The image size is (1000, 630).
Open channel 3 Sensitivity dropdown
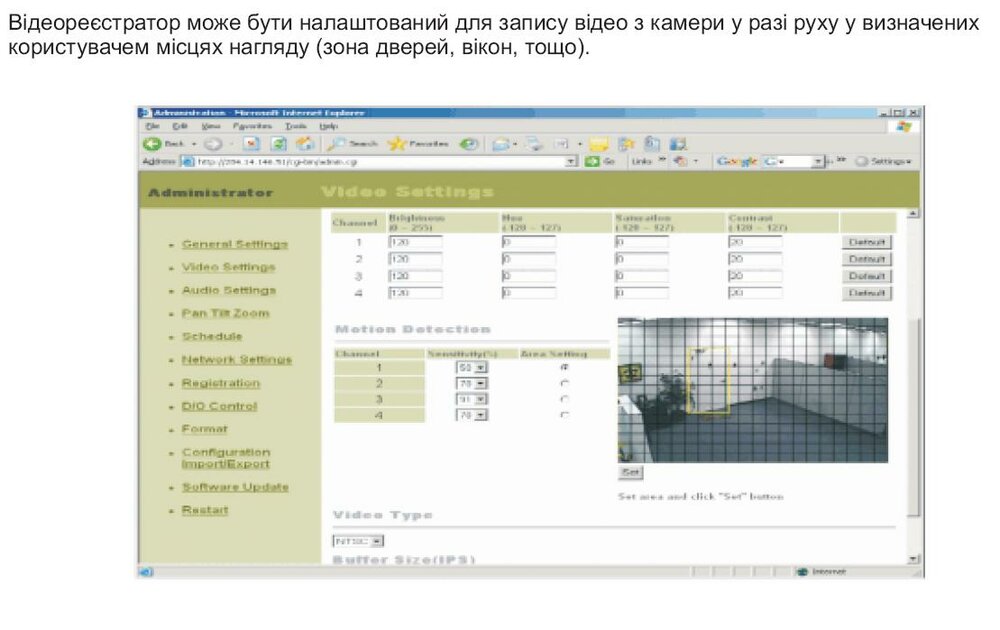pyautogui.click(x=482, y=399)
